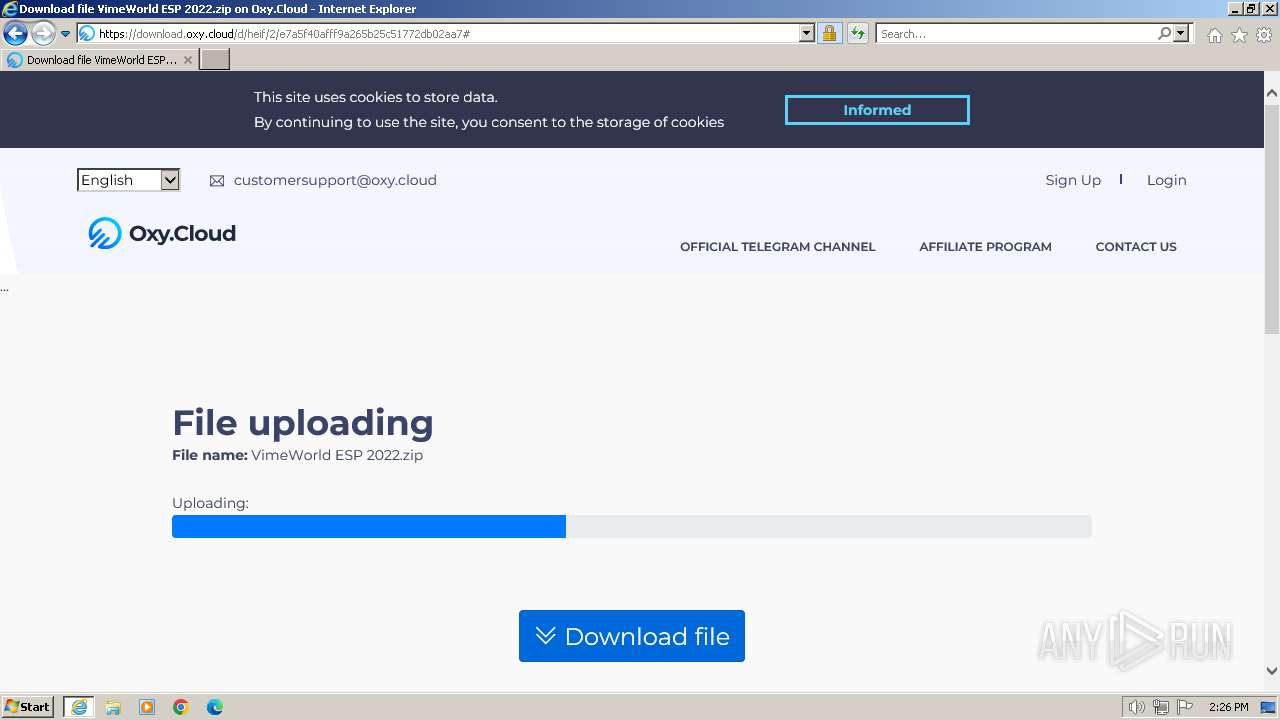The image size is (1280, 720).
Task: Show the clock reading 2:26 PM
Action: point(1228,707)
